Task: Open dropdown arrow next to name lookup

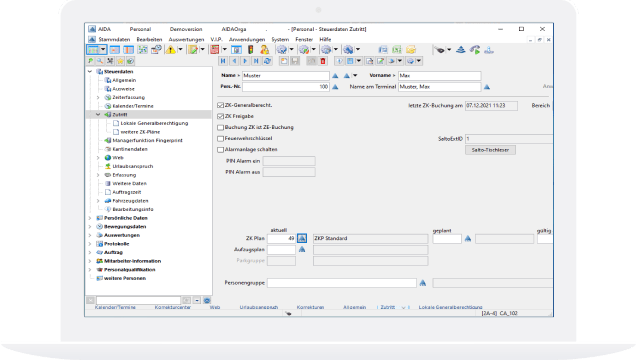Action: pyautogui.click(x=355, y=76)
